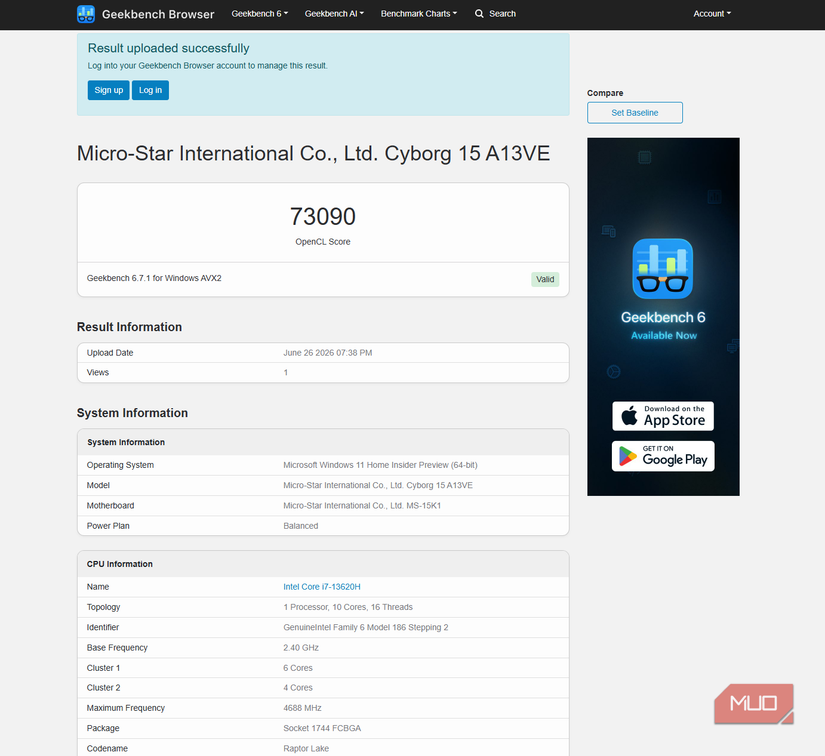Click the Result Information section heading
825x756 pixels.
coord(129,327)
